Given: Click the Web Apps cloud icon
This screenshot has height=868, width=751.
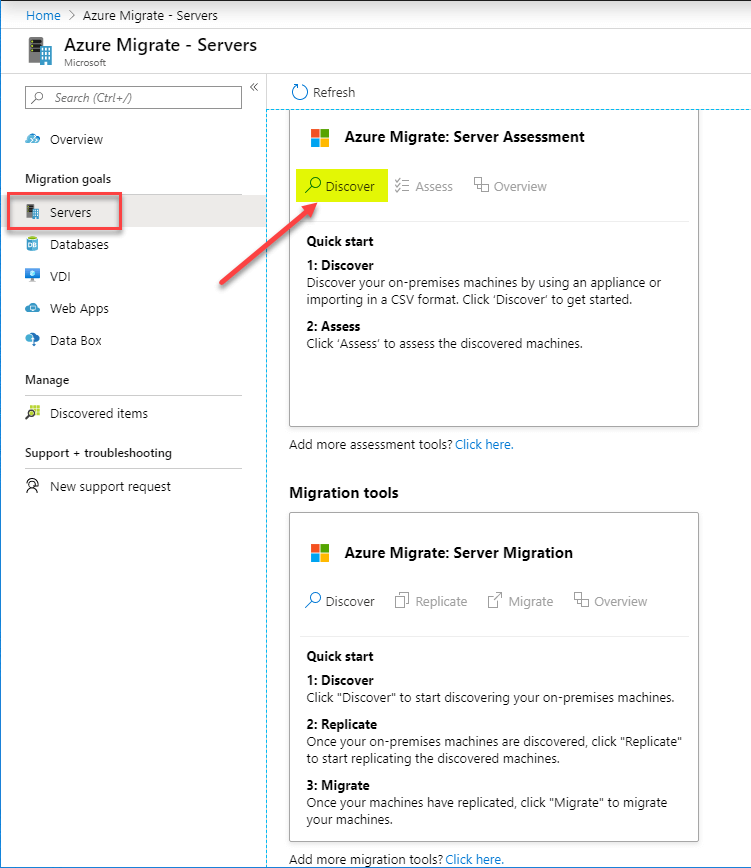Looking at the screenshot, I should [33, 308].
